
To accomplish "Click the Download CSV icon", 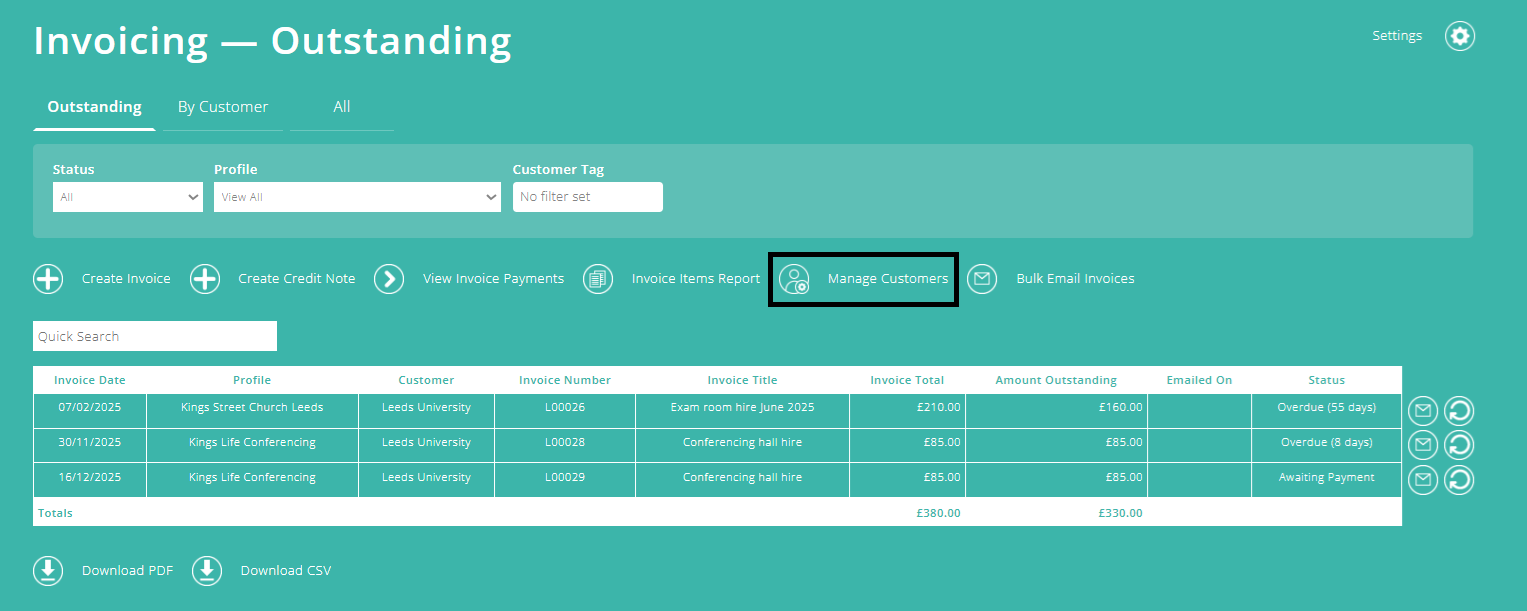I will [206, 570].
